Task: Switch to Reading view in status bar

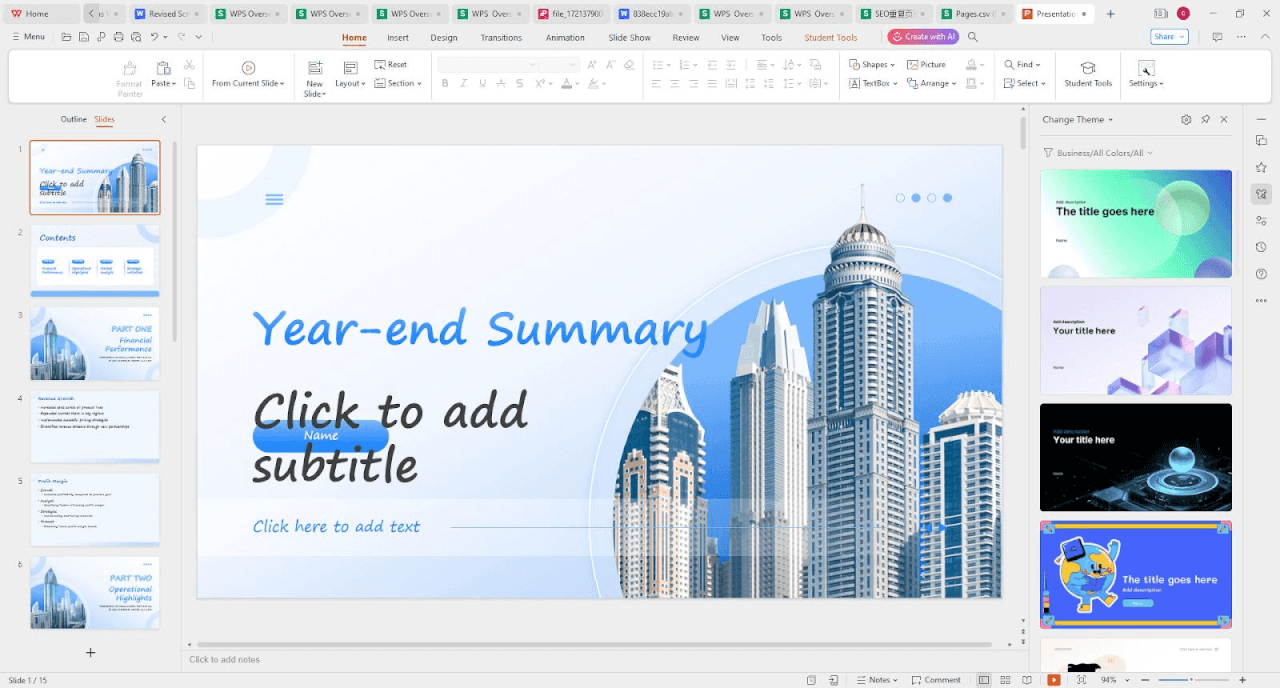Action: (1026, 680)
